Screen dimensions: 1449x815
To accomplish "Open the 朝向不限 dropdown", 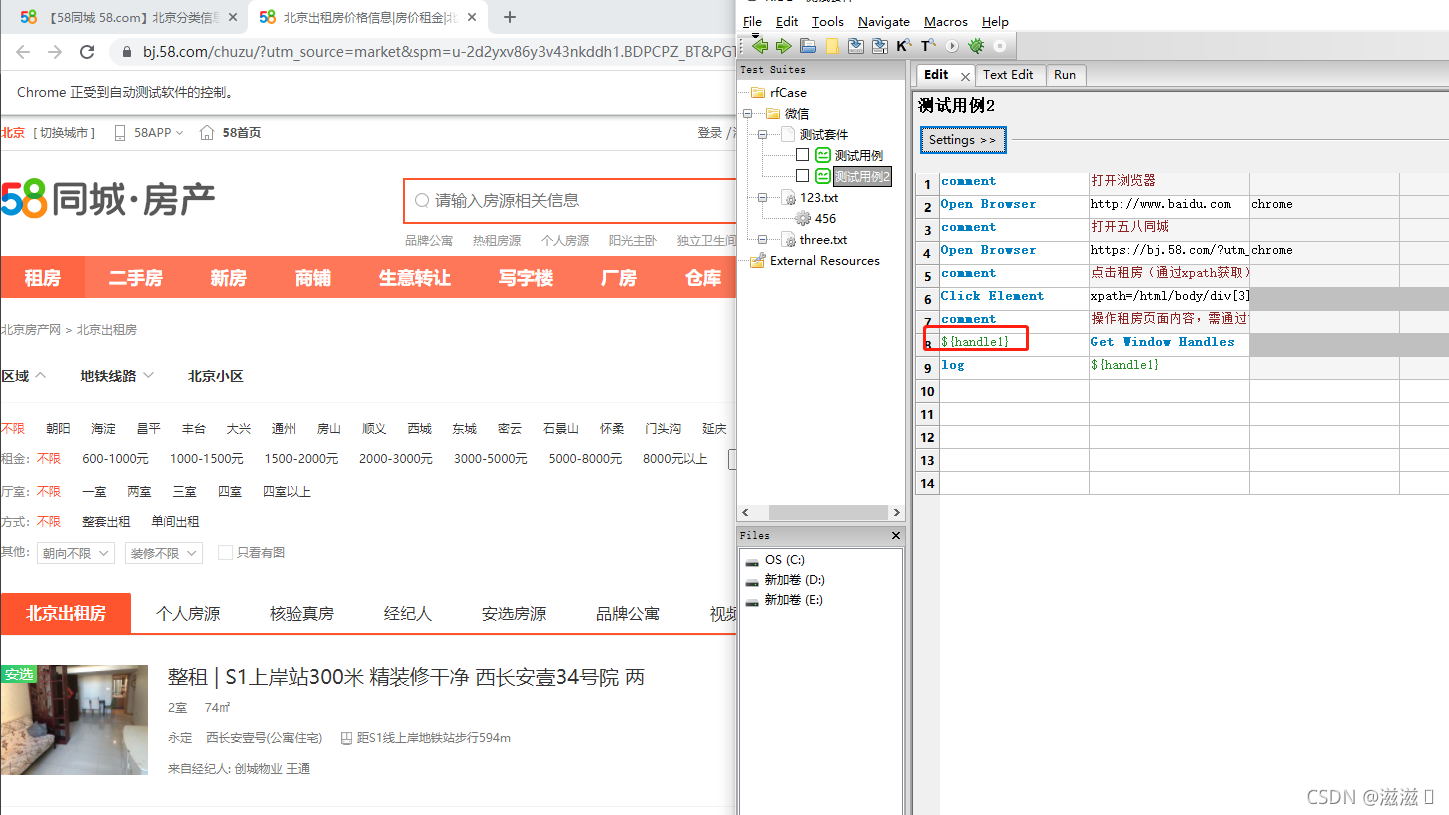I will click(76, 553).
